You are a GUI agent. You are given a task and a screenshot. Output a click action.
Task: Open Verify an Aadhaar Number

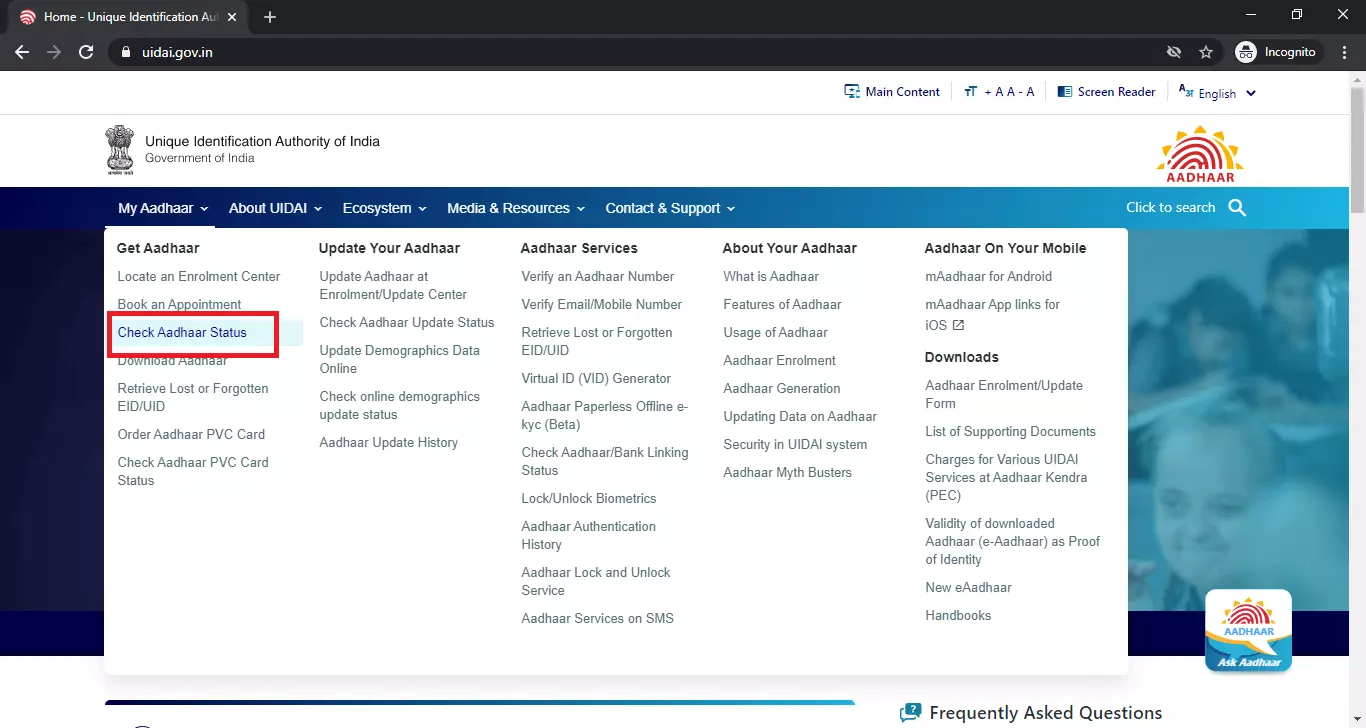point(598,276)
